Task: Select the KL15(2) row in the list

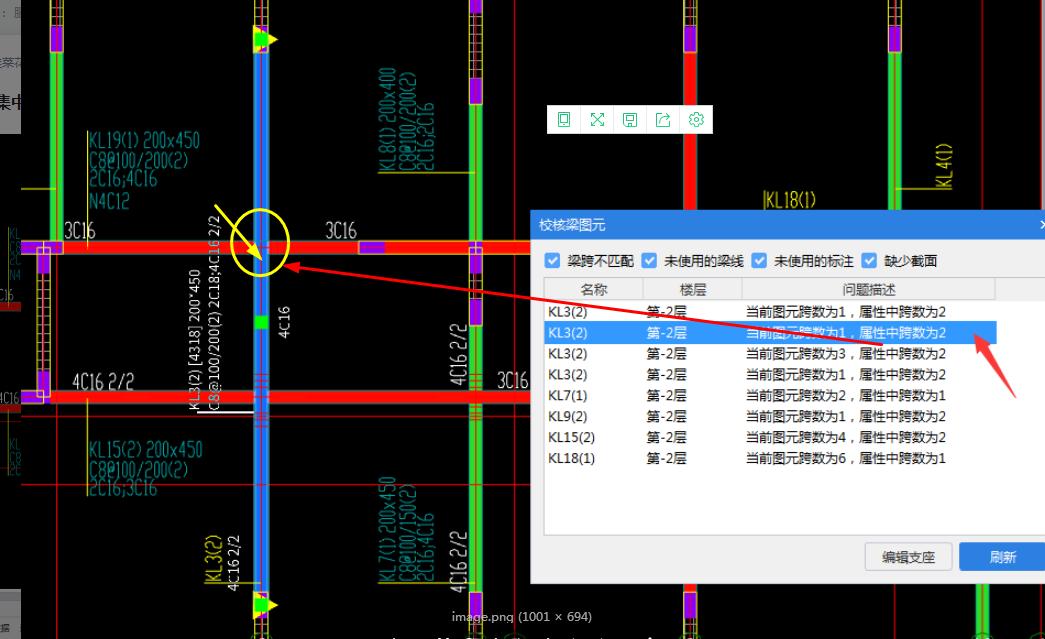Action: click(770, 437)
